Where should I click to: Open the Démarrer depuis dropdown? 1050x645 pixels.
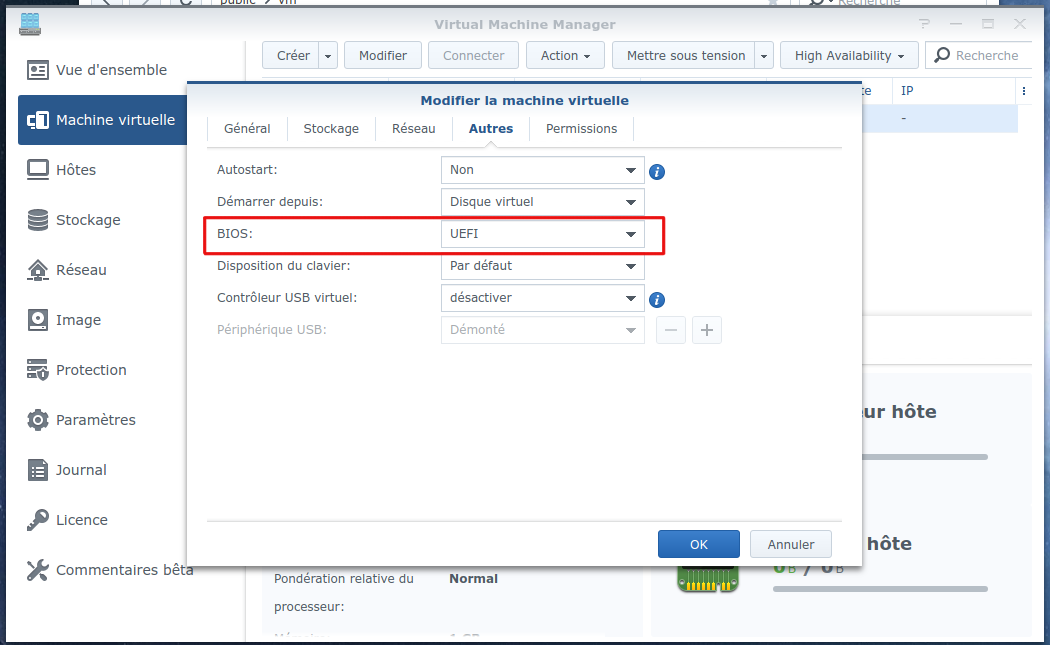point(542,202)
